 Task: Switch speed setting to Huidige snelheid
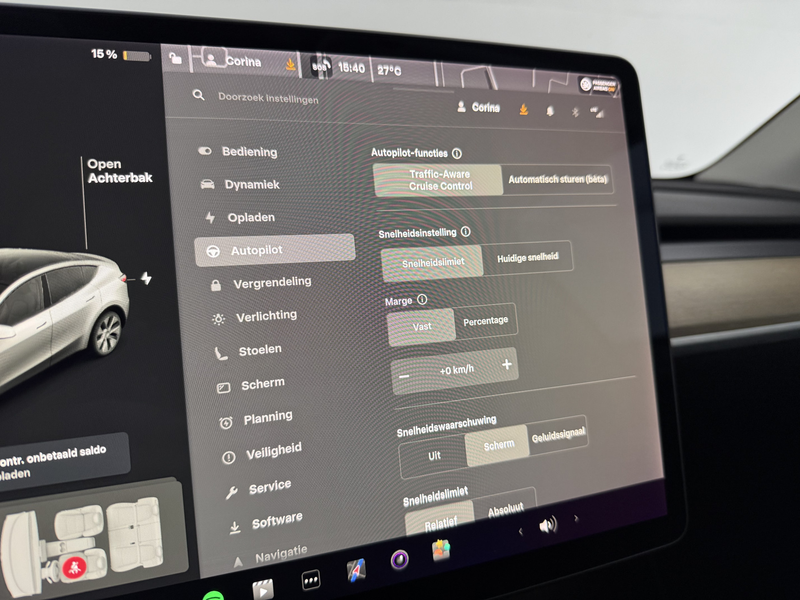click(528, 257)
